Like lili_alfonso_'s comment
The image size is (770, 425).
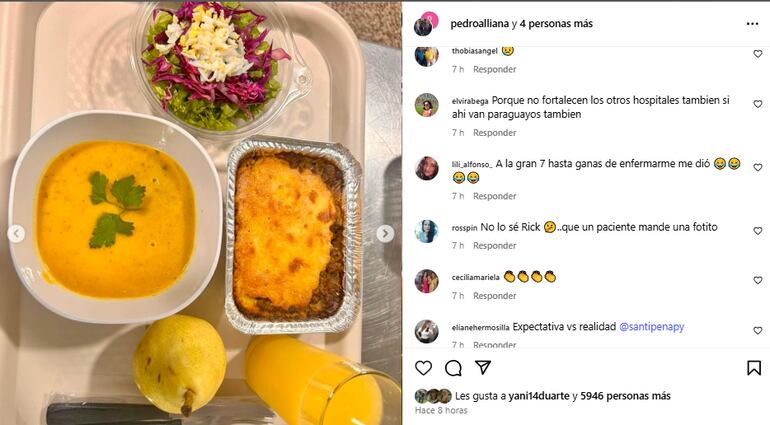pos(758,168)
